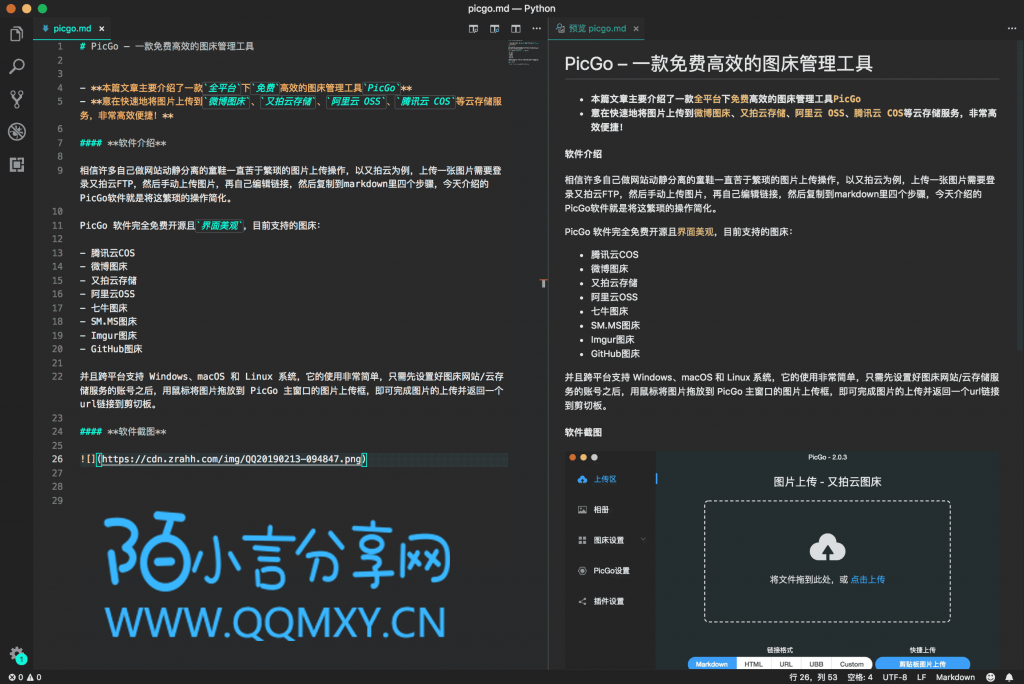Change language mode Markdown in status bar
The height and width of the screenshot is (684, 1024).
pos(955,677)
